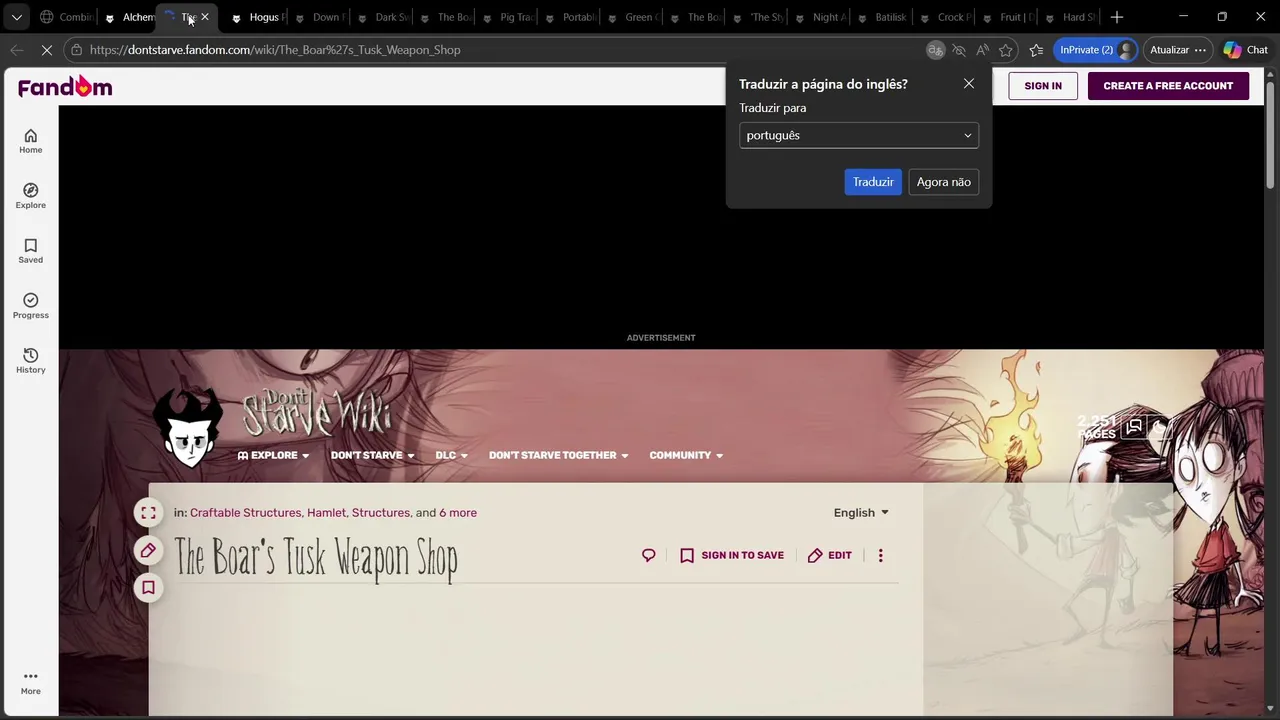The width and height of the screenshot is (1280, 720).
Task: Switch to the Pig Trader browser tab
Action: point(508,17)
